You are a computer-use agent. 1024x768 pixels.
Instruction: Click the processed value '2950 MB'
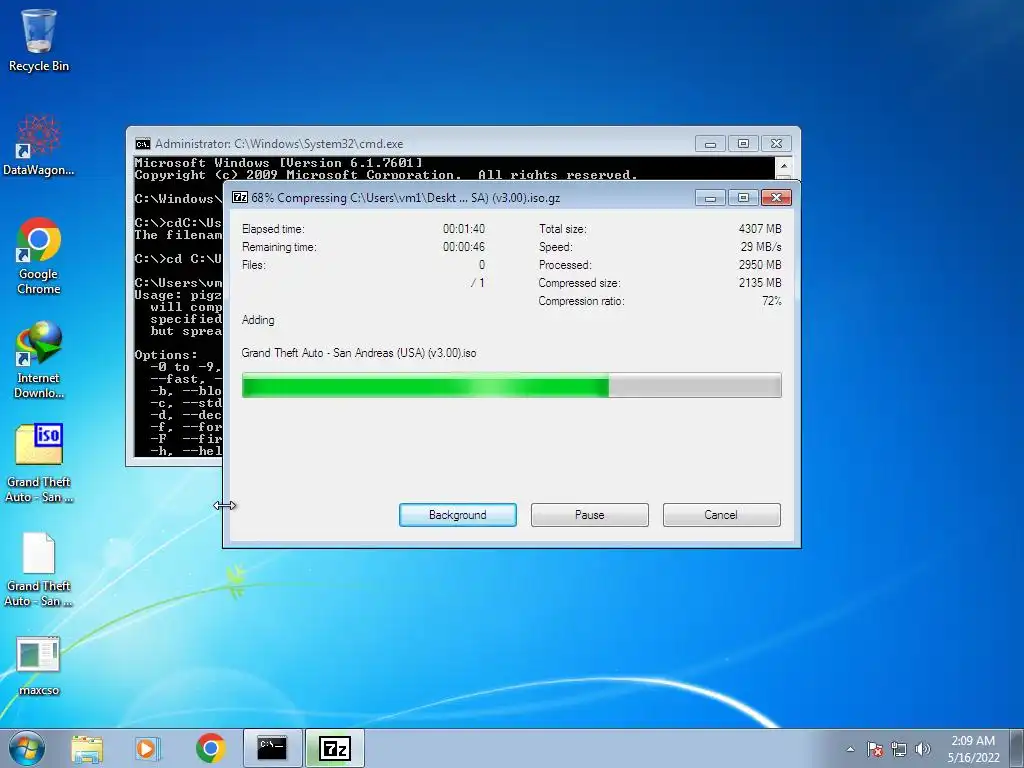(760, 264)
